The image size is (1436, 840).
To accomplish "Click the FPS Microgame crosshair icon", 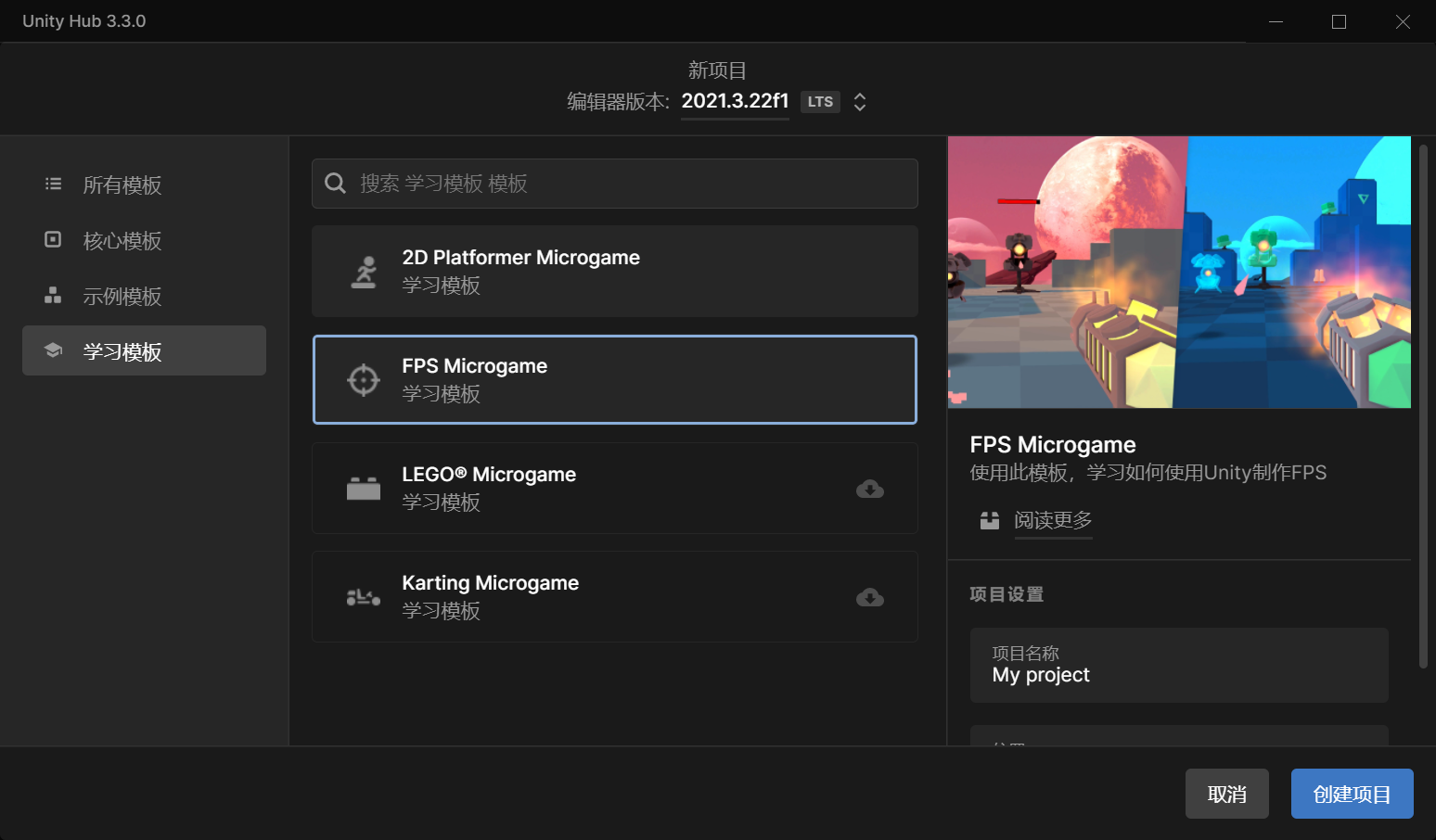I will point(364,380).
